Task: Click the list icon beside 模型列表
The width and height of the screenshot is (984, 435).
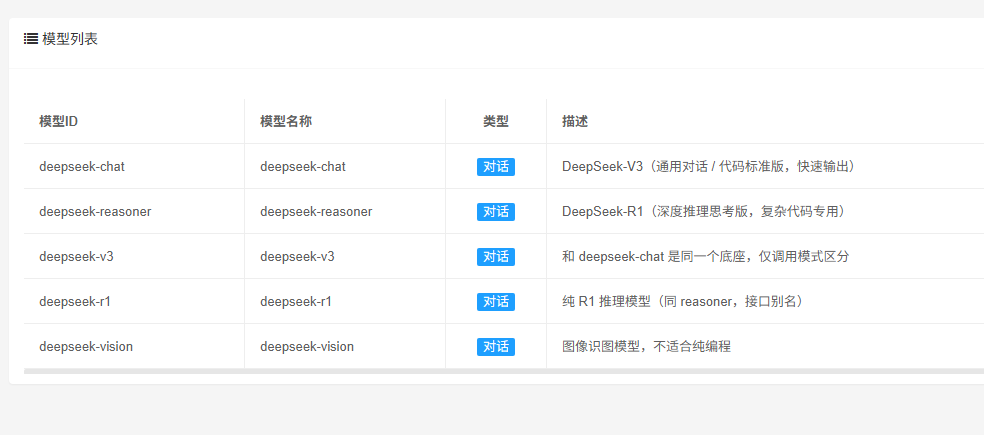Action: [31, 39]
